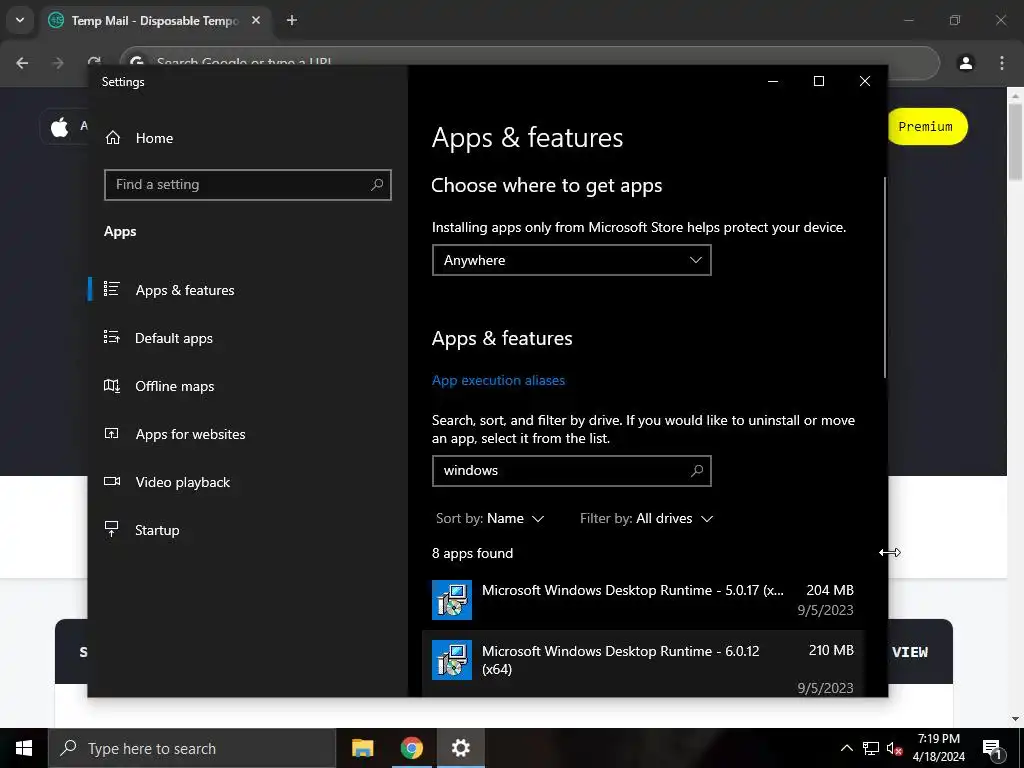Click Chrome back navigation arrow
The width and height of the screenshot is (1024, 768).
pyautogui.click(x=22, y=63)
